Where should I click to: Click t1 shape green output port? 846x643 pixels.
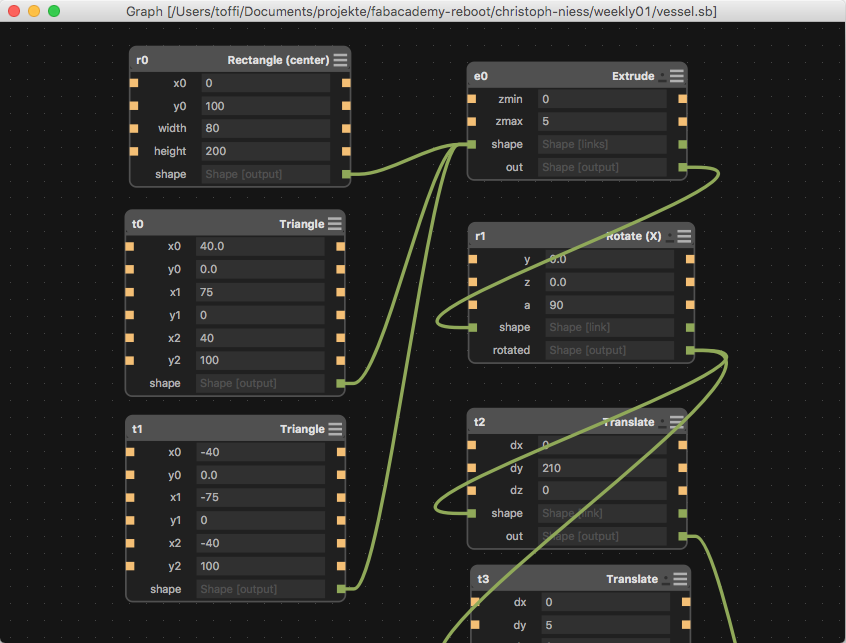click(x=341, y=589)
